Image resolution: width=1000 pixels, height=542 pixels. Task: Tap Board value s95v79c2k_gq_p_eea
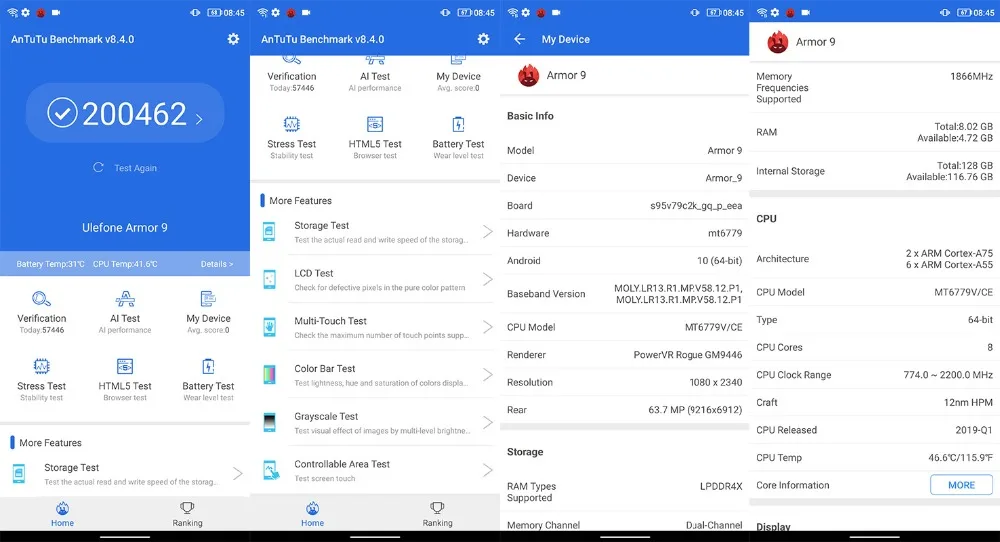[696, 206]
